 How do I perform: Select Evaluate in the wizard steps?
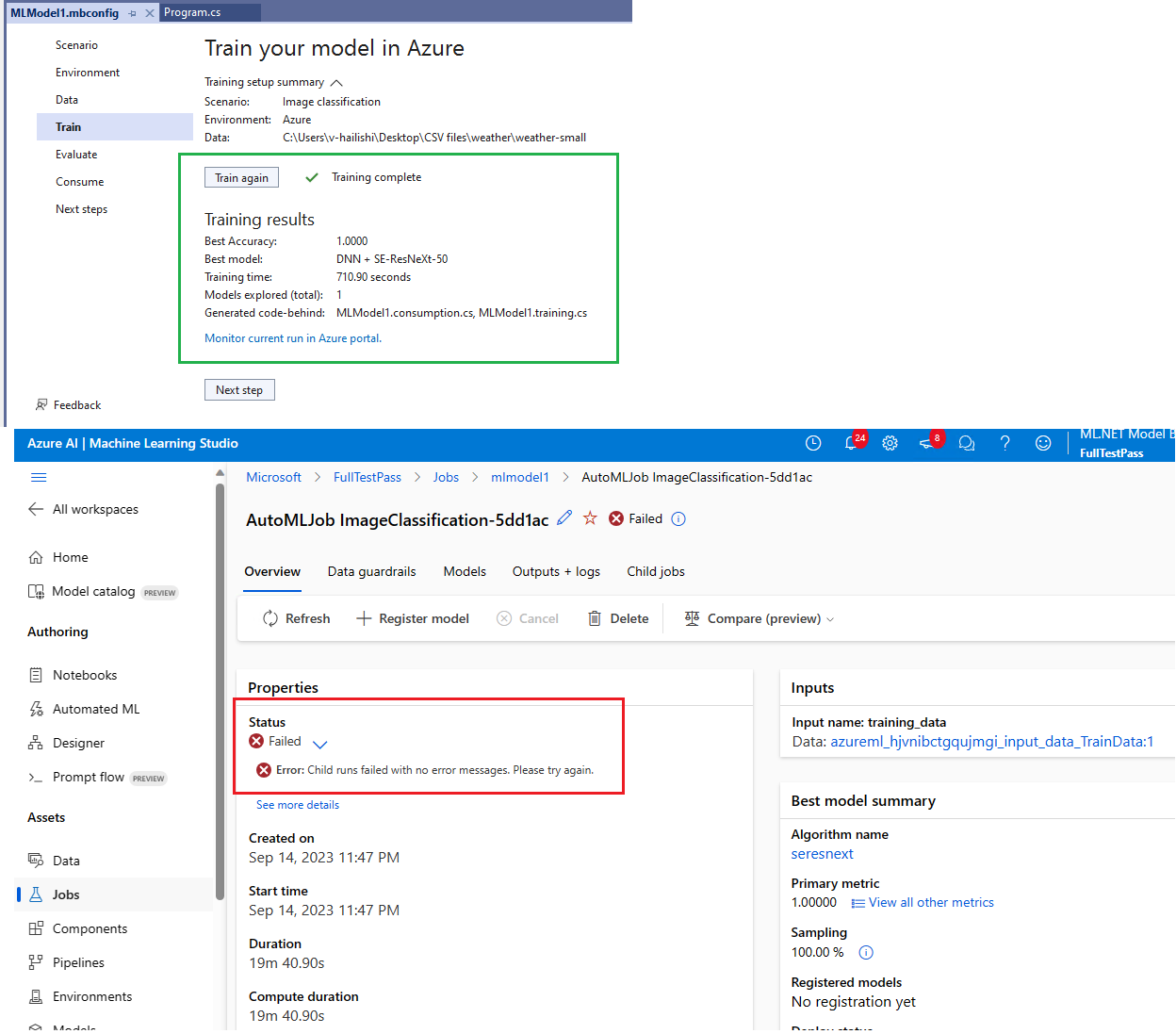[x=75, y=154]
